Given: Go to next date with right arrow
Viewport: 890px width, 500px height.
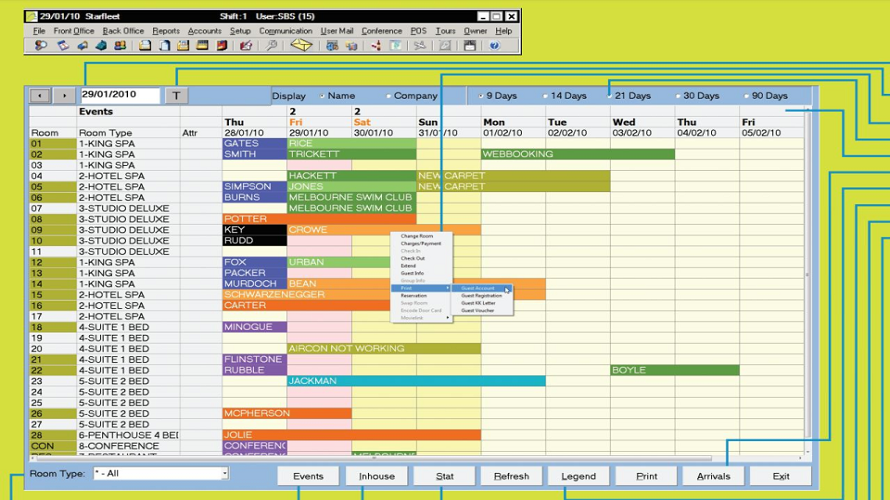Looking at the screenshot, I should [x=65, y=96].
